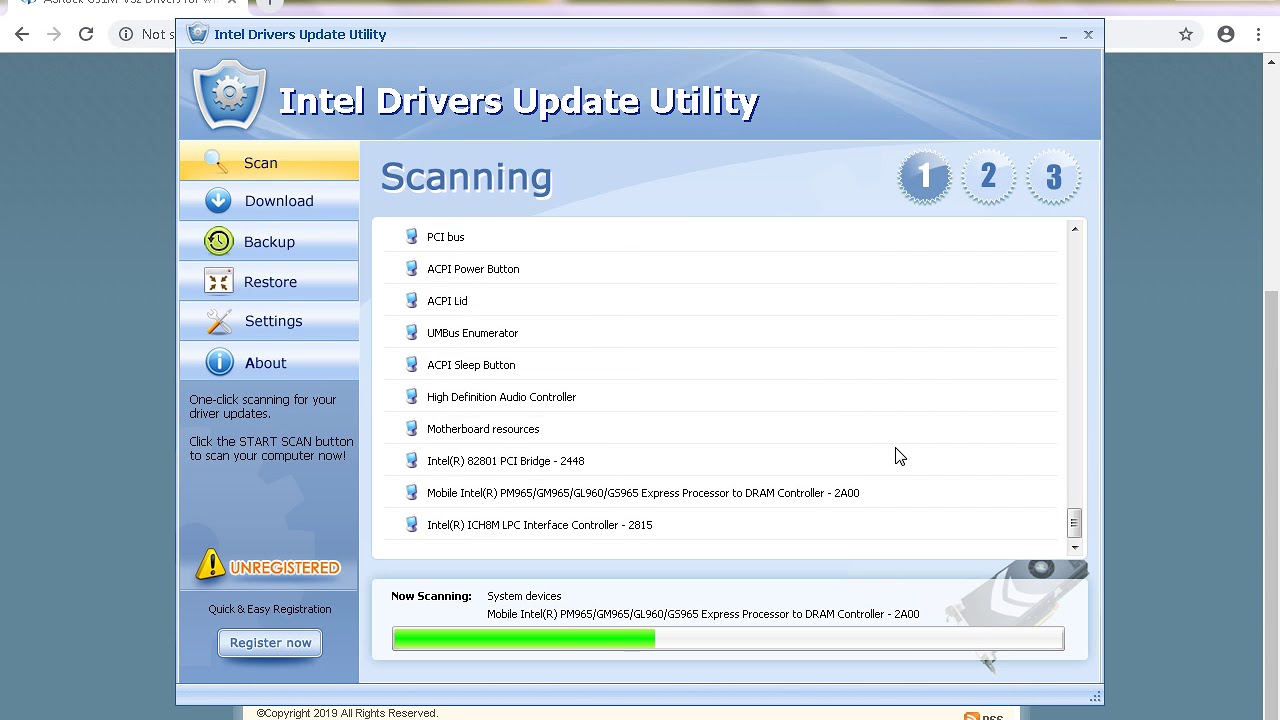The width and height of the screenshot is (1280, 720).
Task: Click the yellow warning triangle icon
Action: click(x=211, y=564)
